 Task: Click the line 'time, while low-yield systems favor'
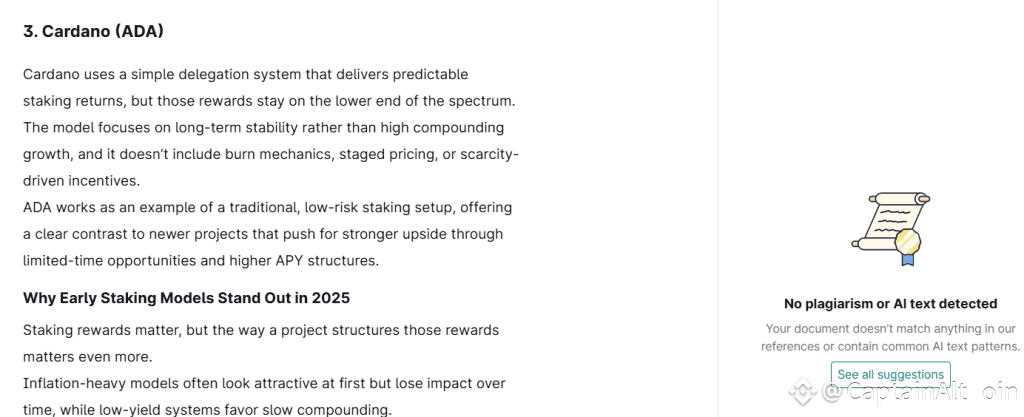(x=205, y=409)
